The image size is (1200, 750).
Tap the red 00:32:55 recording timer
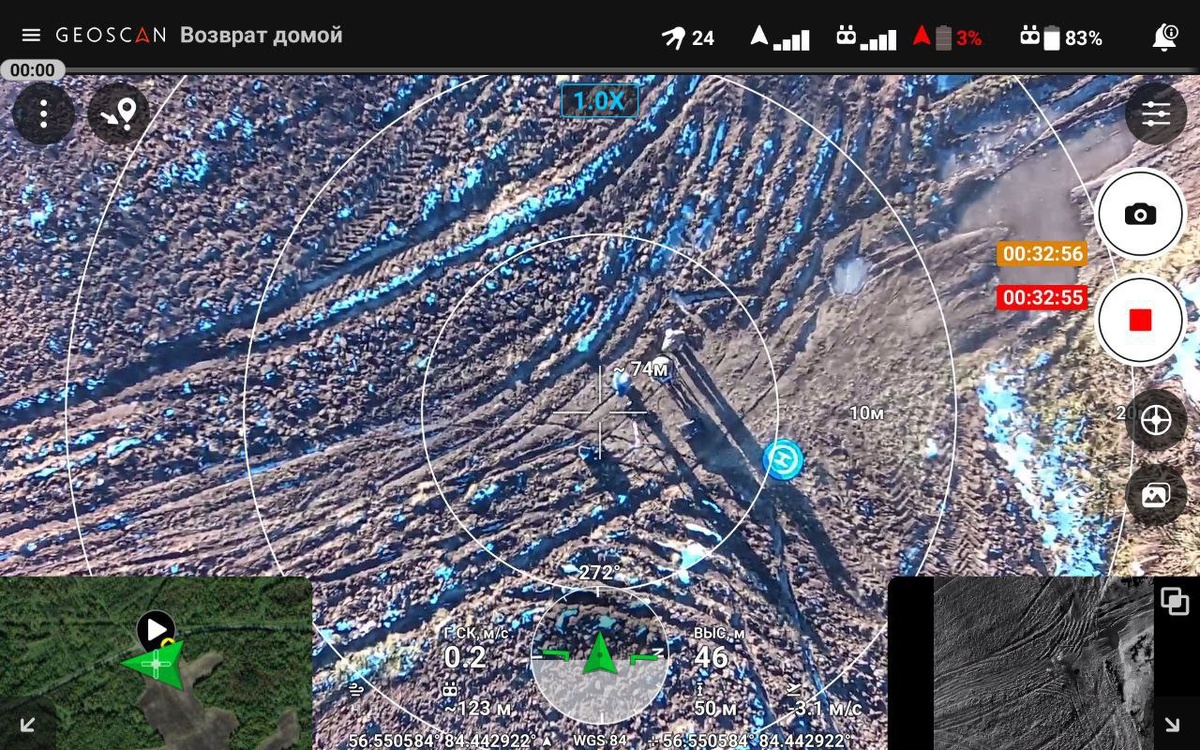point(1042,297)
